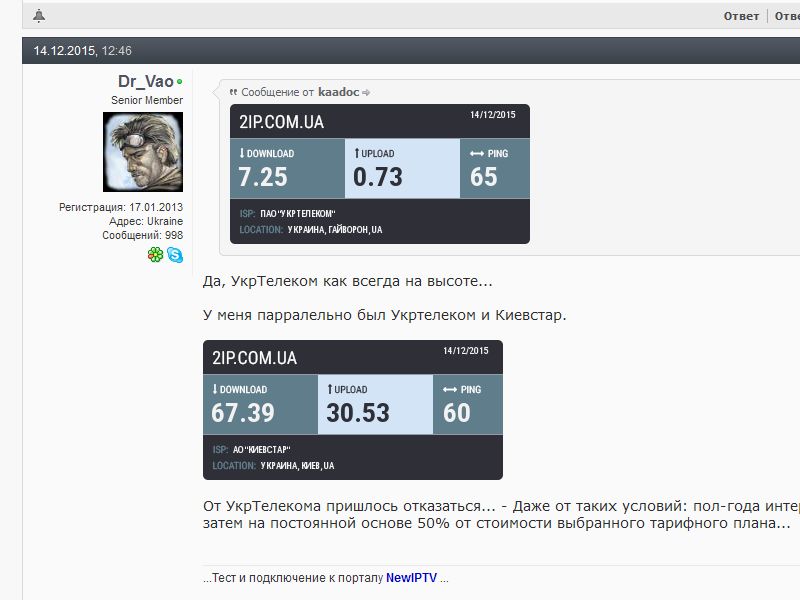
Task: Select Сообщений: 998 text
Action: 142,235
